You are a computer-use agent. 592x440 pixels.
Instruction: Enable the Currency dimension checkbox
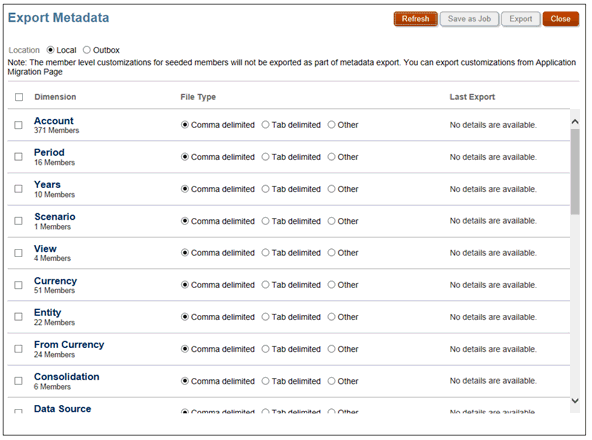[18, 285]
